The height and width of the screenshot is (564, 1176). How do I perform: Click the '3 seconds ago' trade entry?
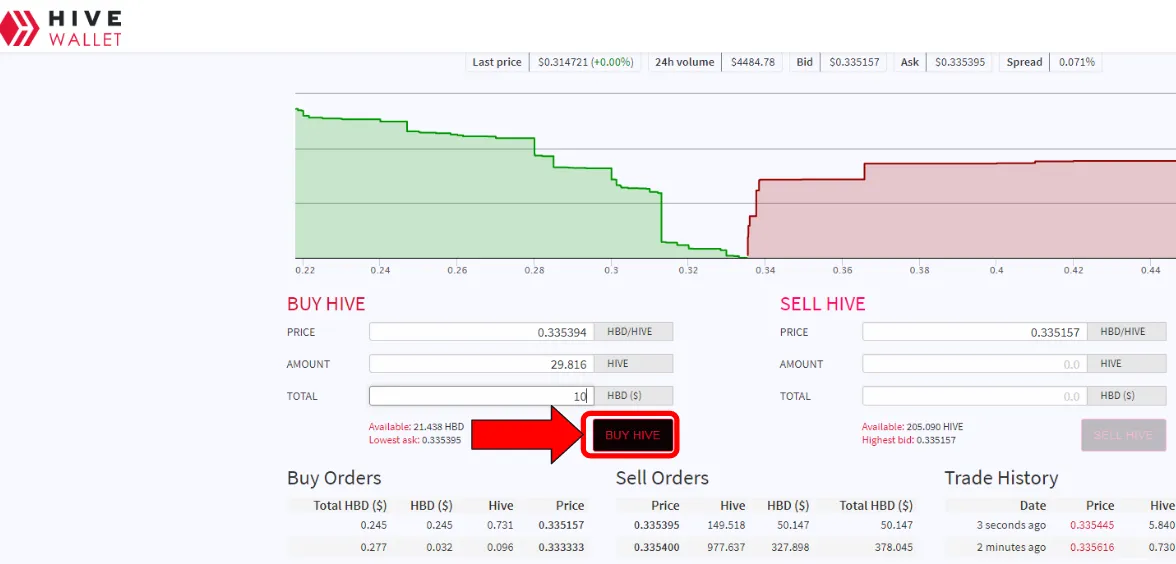click(1010, 526)
